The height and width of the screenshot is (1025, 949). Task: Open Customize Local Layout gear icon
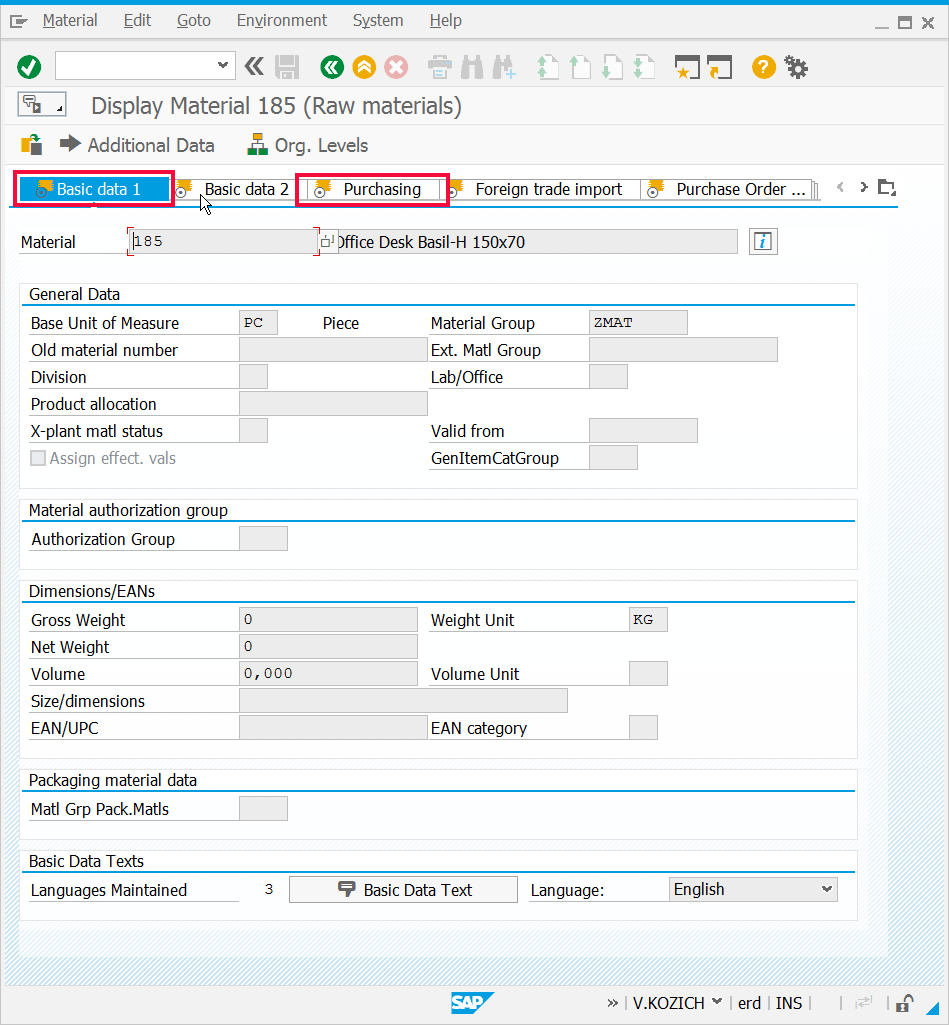point(796,67)
